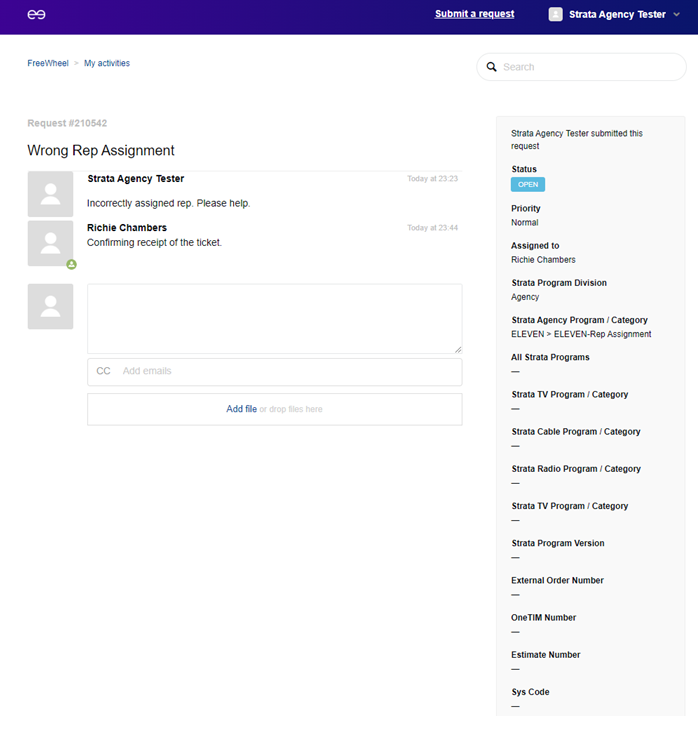
Task: Click the Richie Chambers commenter name
Action: 127,228
